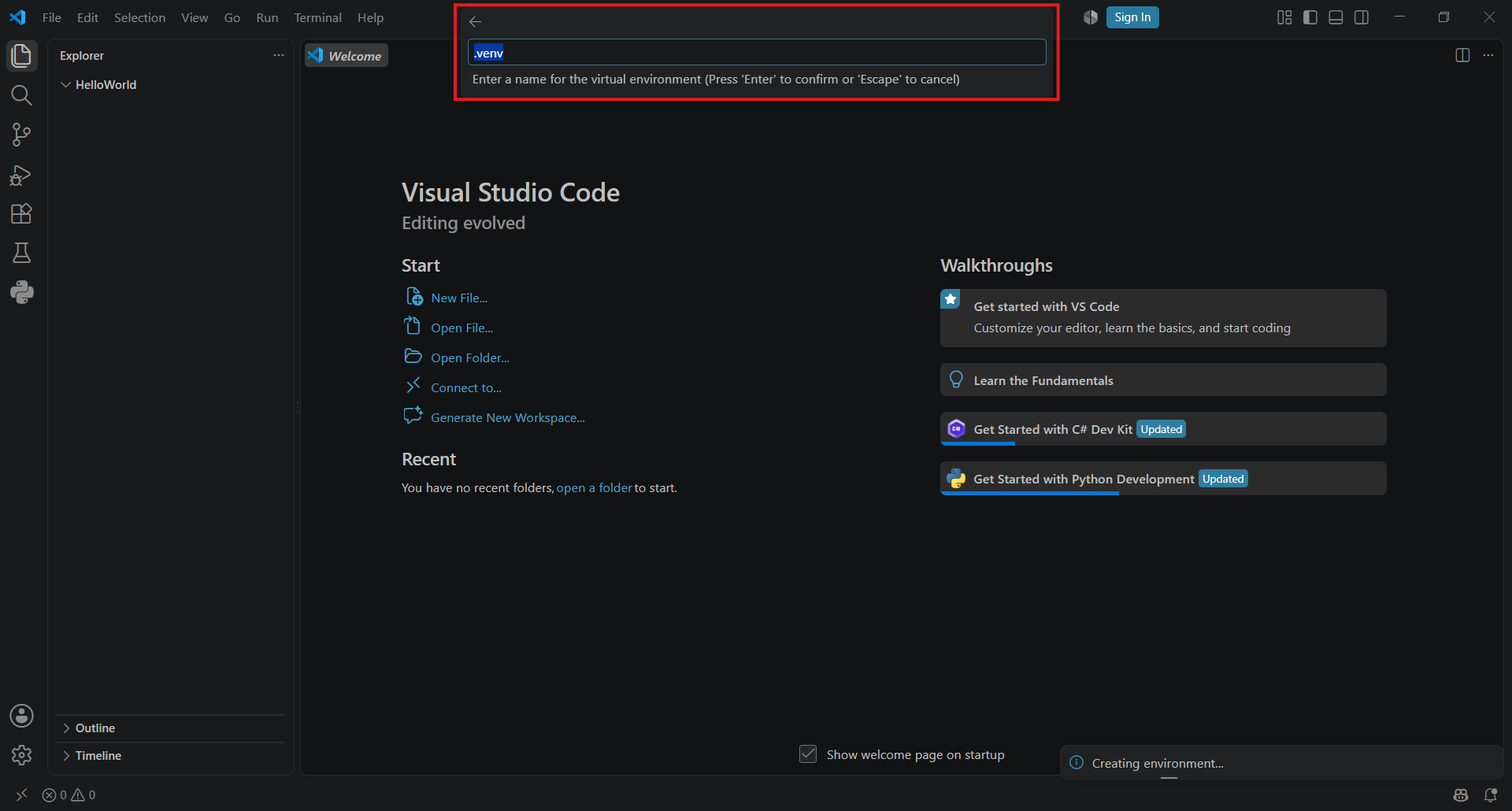
Task: Click the Open Folder... link
Action: [470, 357]
